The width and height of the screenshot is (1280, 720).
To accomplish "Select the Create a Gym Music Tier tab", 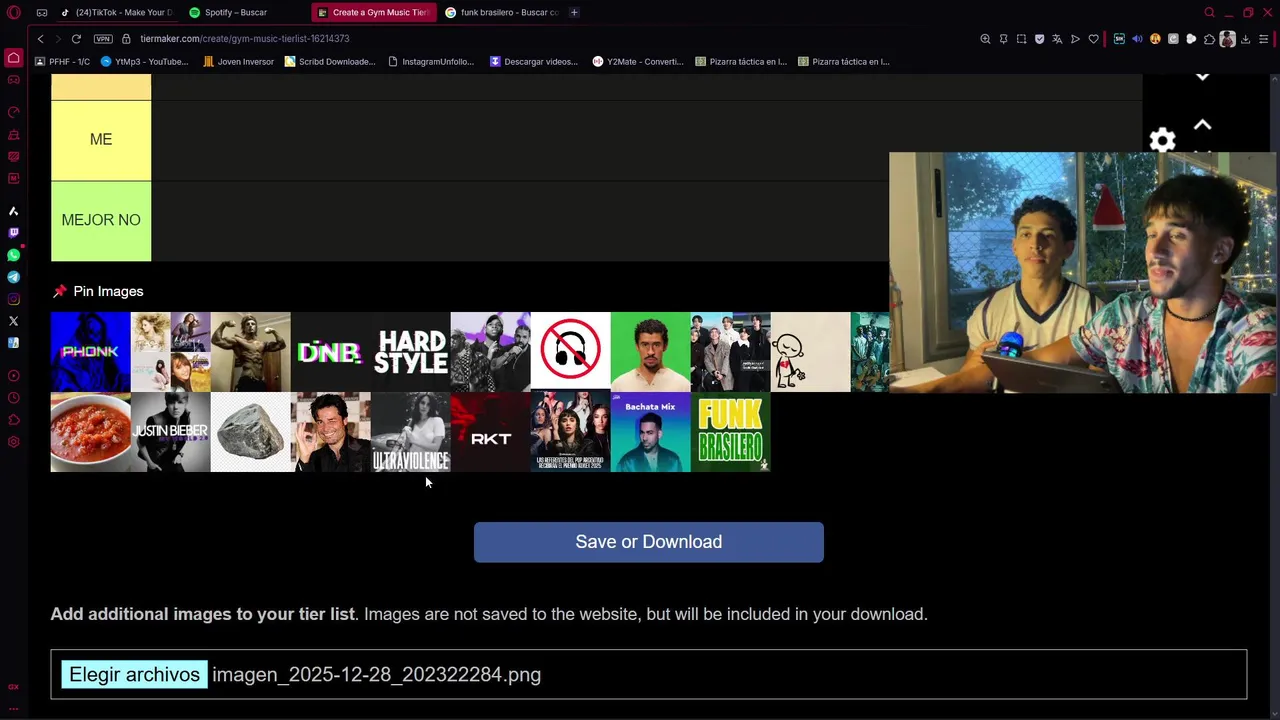I will click(374, 12).
